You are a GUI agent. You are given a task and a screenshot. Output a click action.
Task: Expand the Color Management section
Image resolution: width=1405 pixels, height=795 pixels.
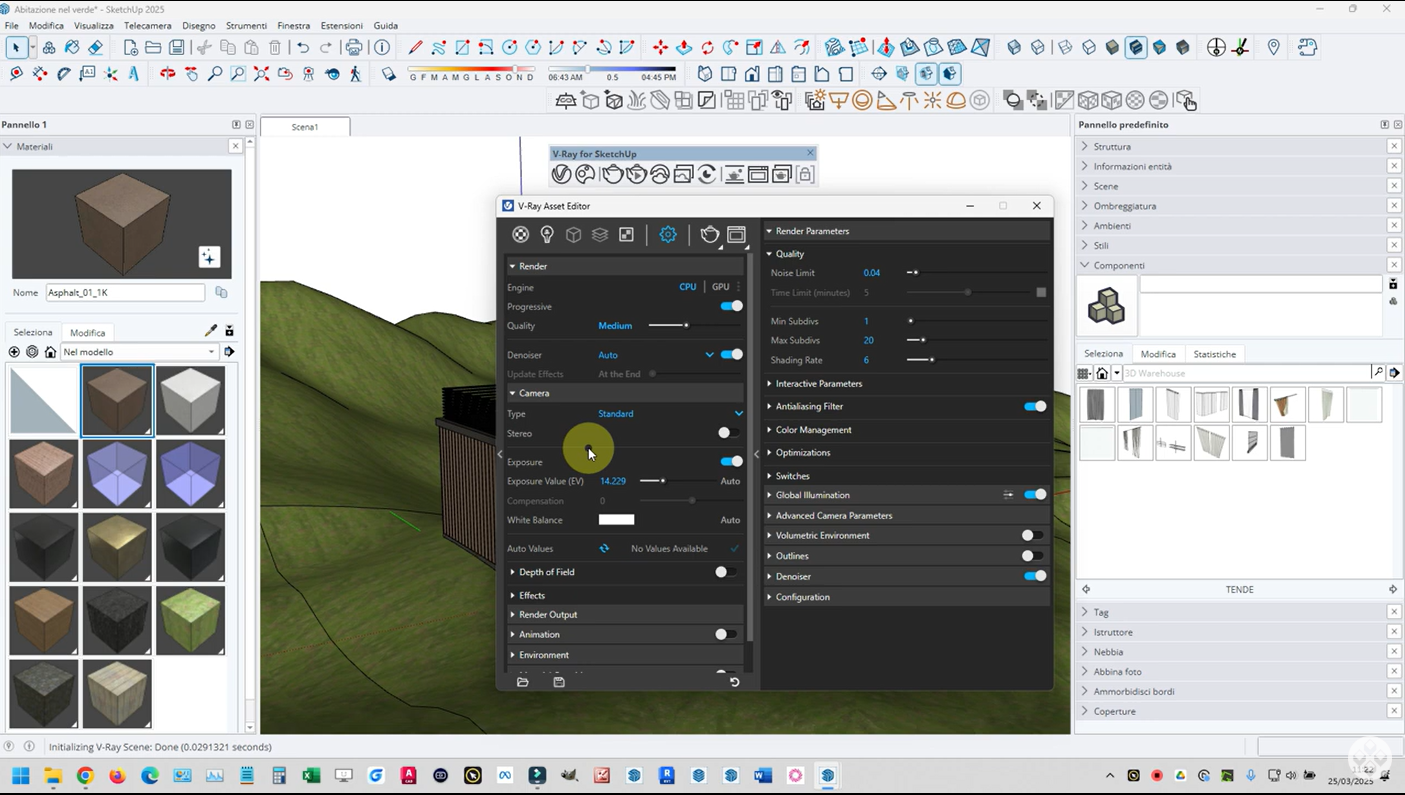(x=813, y=430)
